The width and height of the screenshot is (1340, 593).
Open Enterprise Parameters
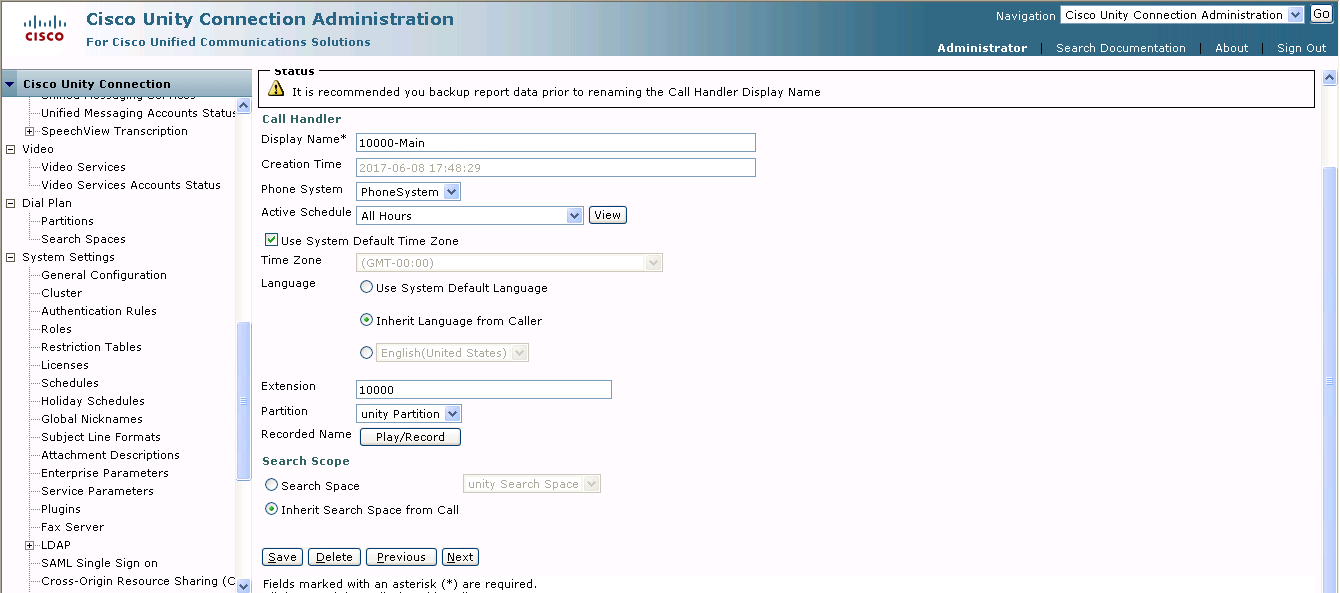(x=105, y=473)
